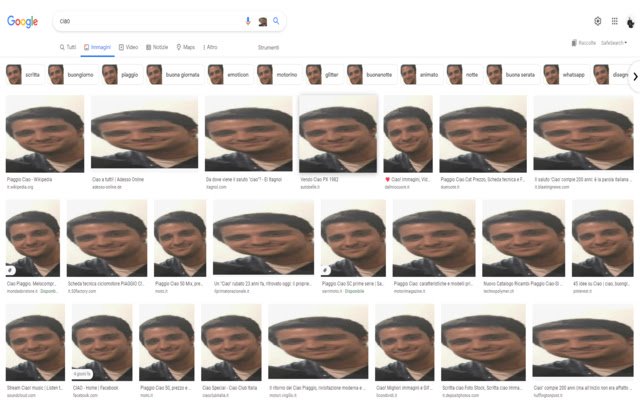This screenshot has height=400, width=640.
Task: Open Vendo Ciao PX 1982 thumbnail
Action: (338, 134)
